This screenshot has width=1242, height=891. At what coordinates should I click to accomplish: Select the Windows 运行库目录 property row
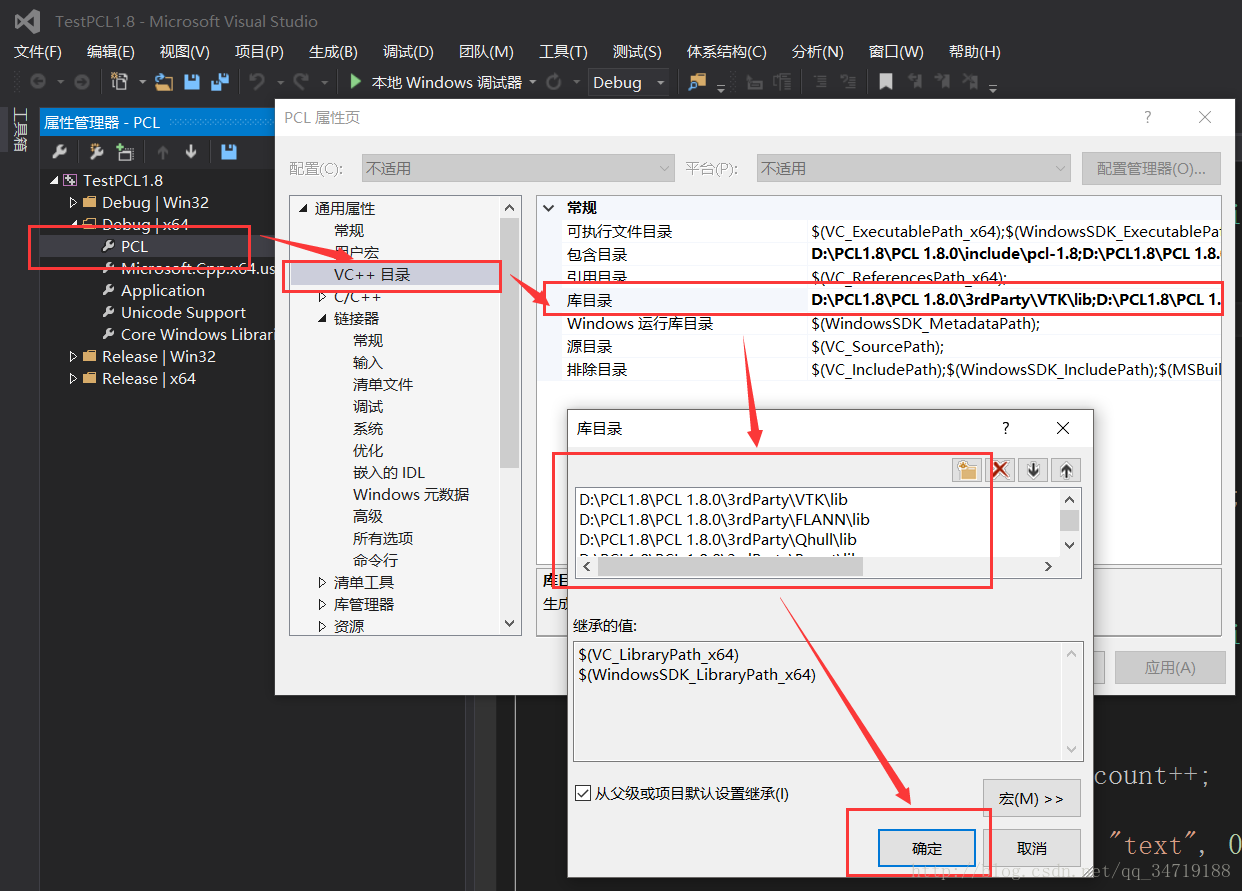(x=880, y=323)
